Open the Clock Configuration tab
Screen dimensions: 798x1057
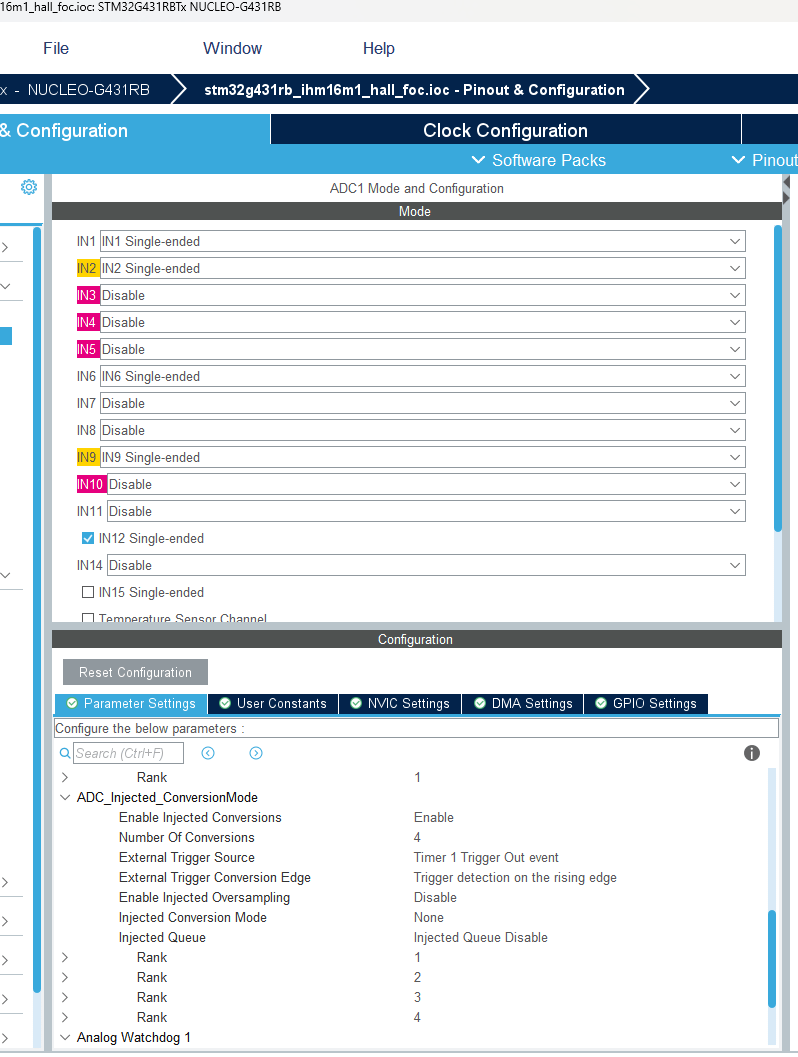pyautogui.click(x=505, y=130)
